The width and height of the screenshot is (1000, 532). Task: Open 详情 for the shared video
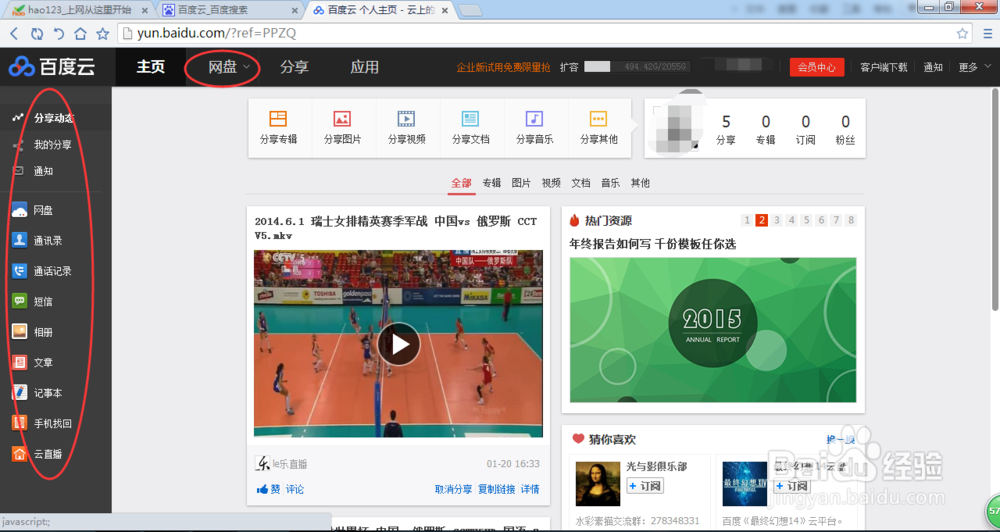tap(530, 489)
